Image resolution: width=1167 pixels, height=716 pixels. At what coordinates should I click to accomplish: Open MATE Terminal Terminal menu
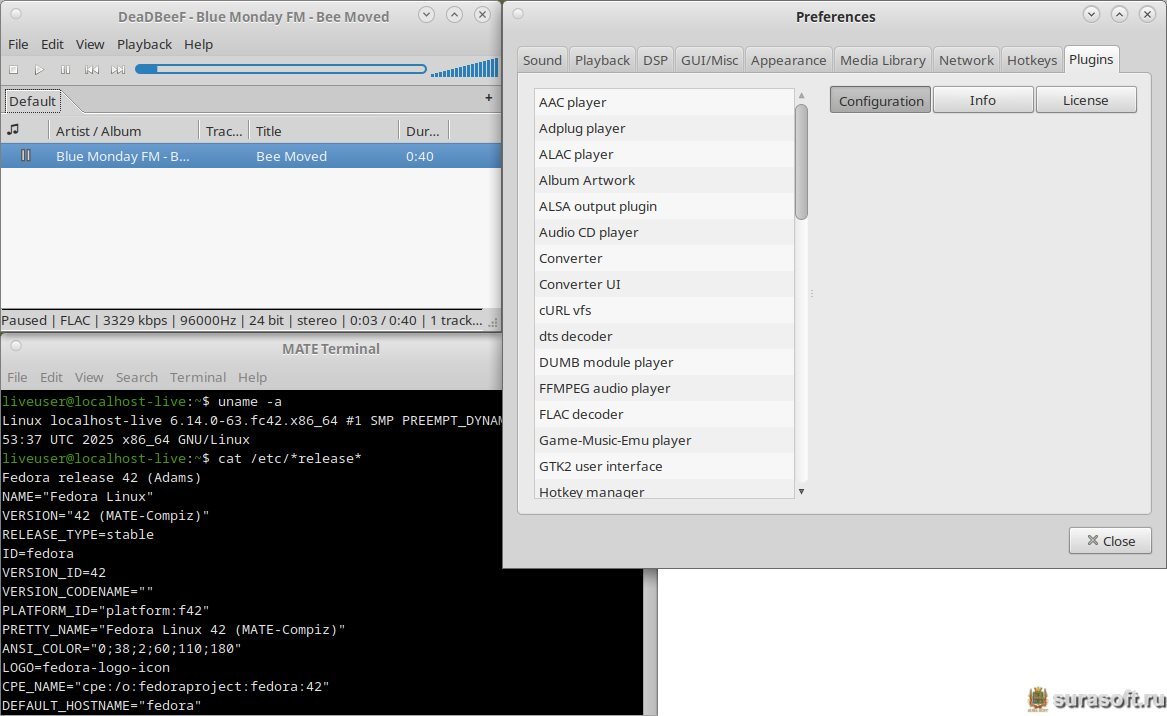(198, 377)
